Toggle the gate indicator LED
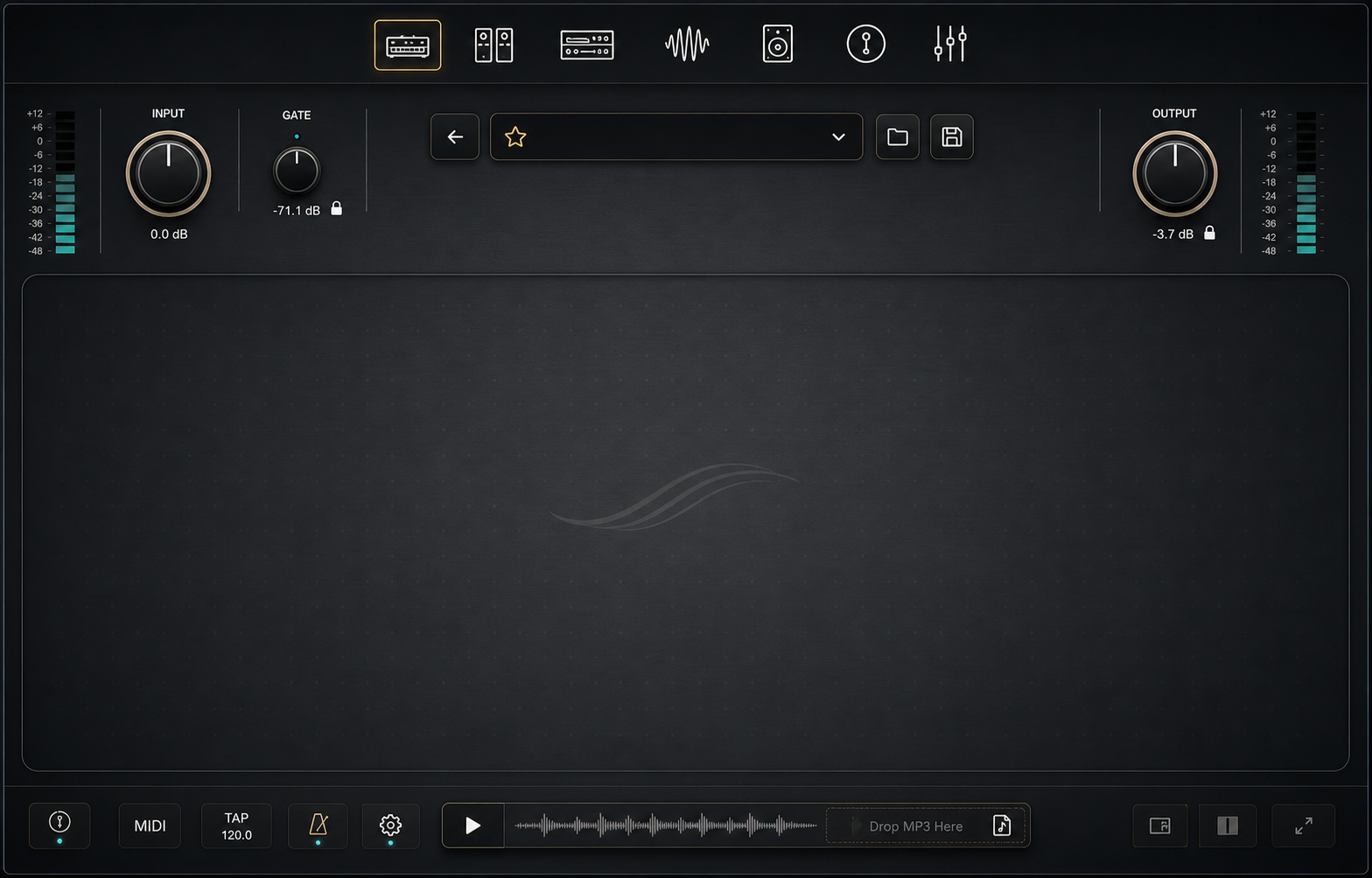Viewport: 1372px width, 878px height. [x=297, y=137]
